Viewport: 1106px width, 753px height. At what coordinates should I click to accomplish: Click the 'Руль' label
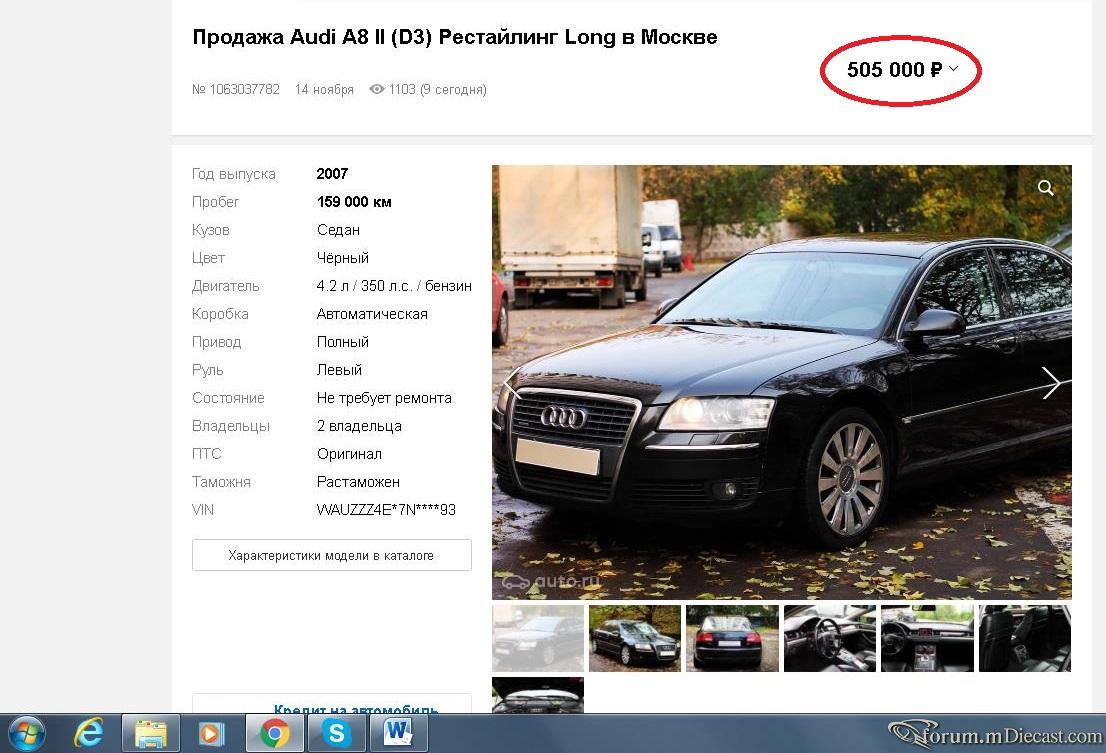pos(207,369)
